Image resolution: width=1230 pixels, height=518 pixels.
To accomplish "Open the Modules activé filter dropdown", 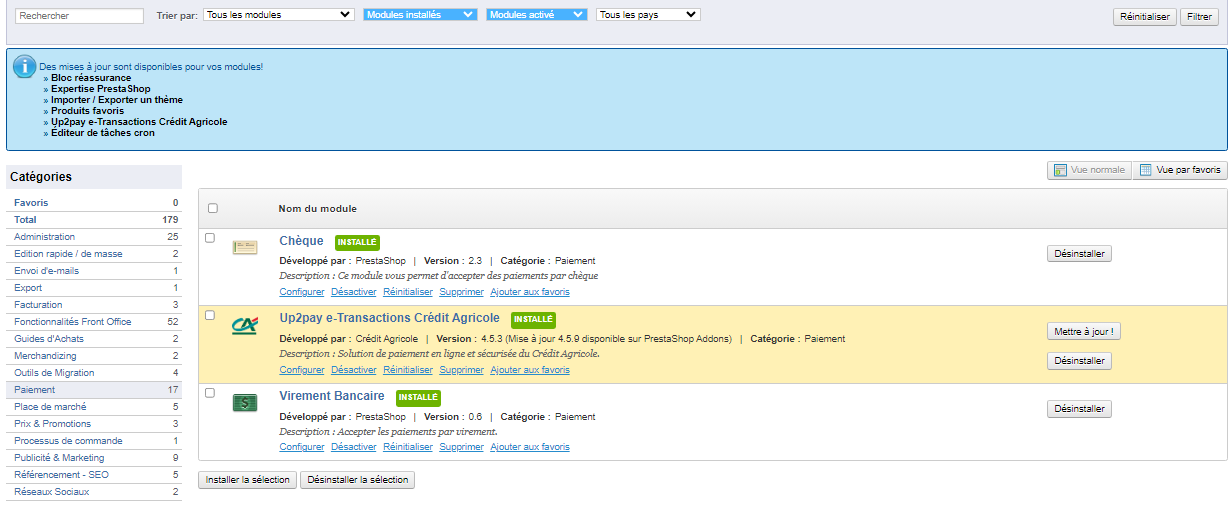I will pos(537,15).
